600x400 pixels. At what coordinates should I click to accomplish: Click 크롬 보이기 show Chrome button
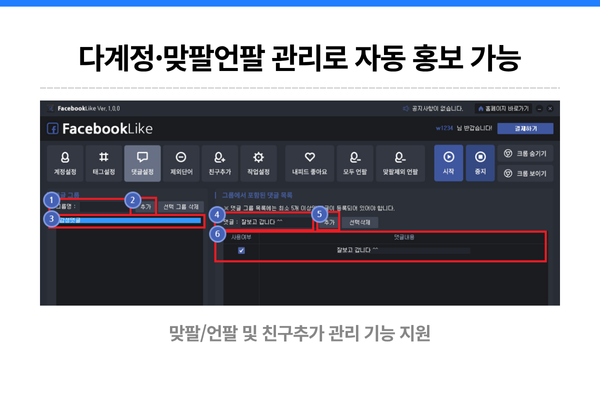525,173
